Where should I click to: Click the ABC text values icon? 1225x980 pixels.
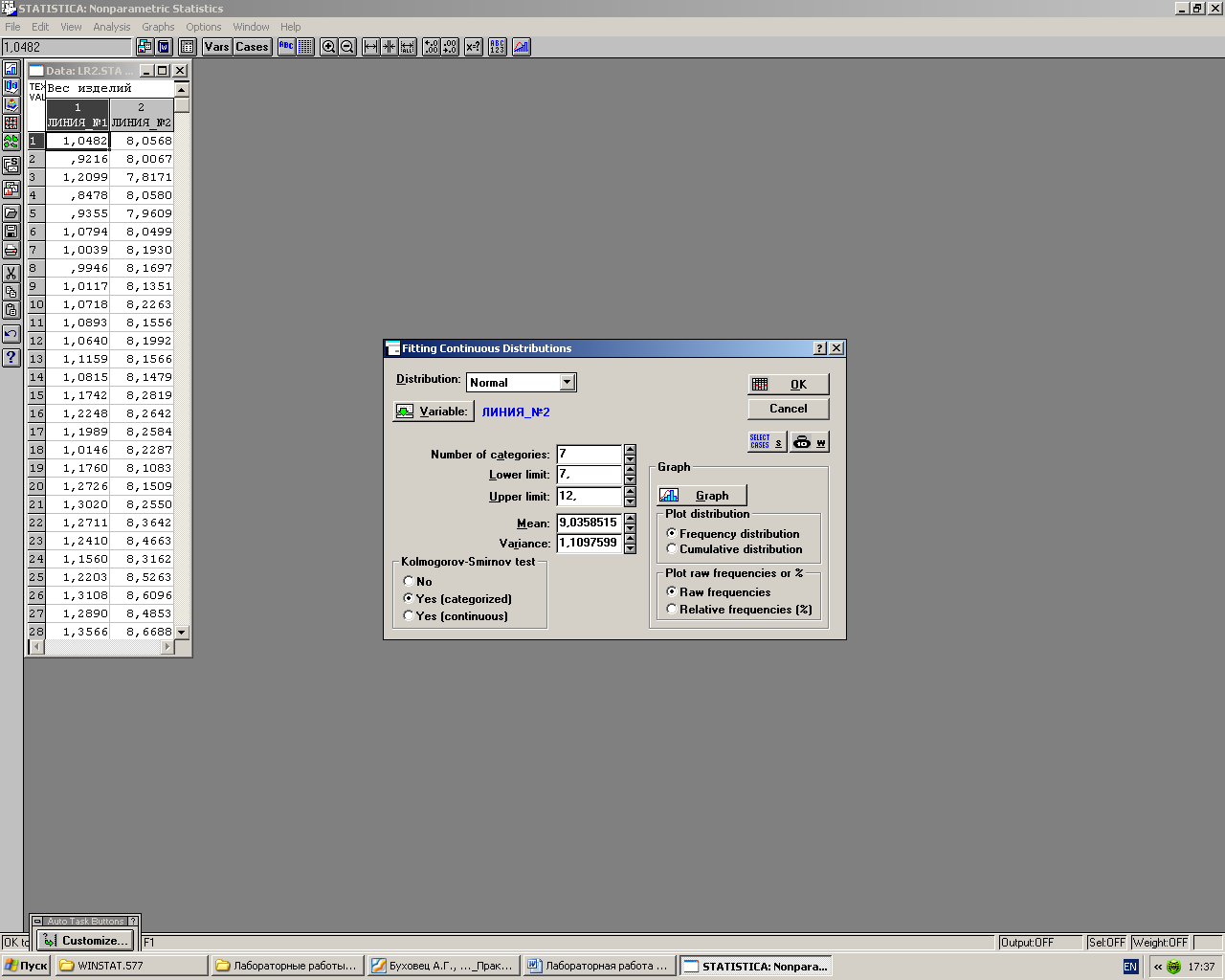[286, 47]
